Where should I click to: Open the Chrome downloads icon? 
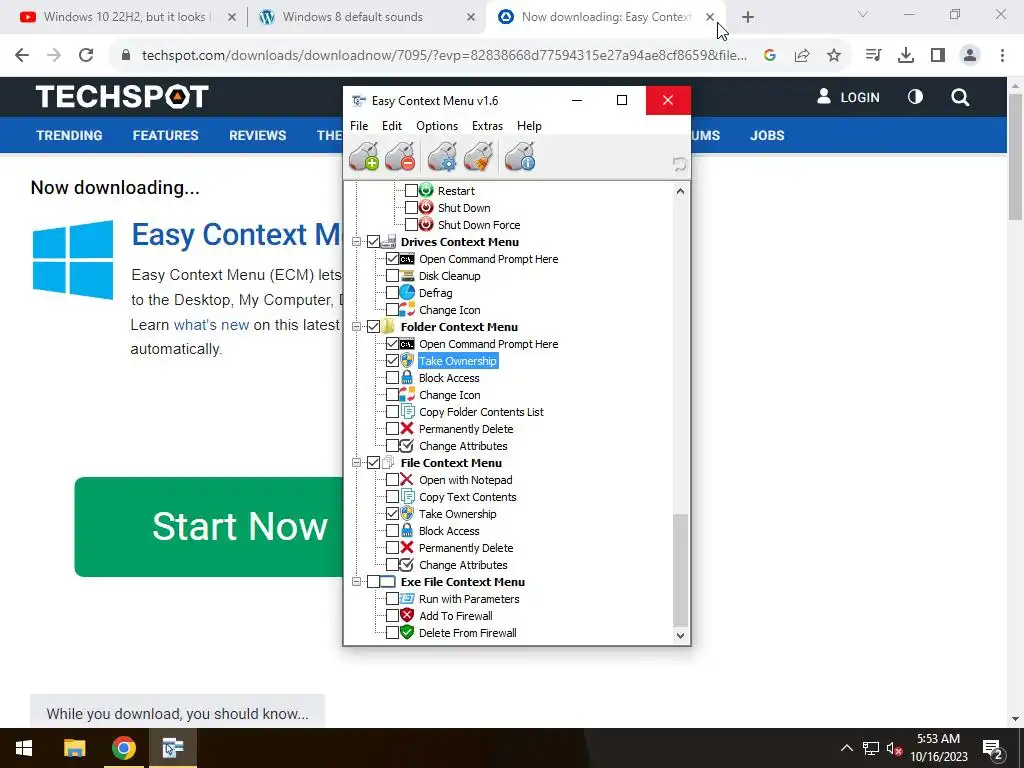click(906, 56)
